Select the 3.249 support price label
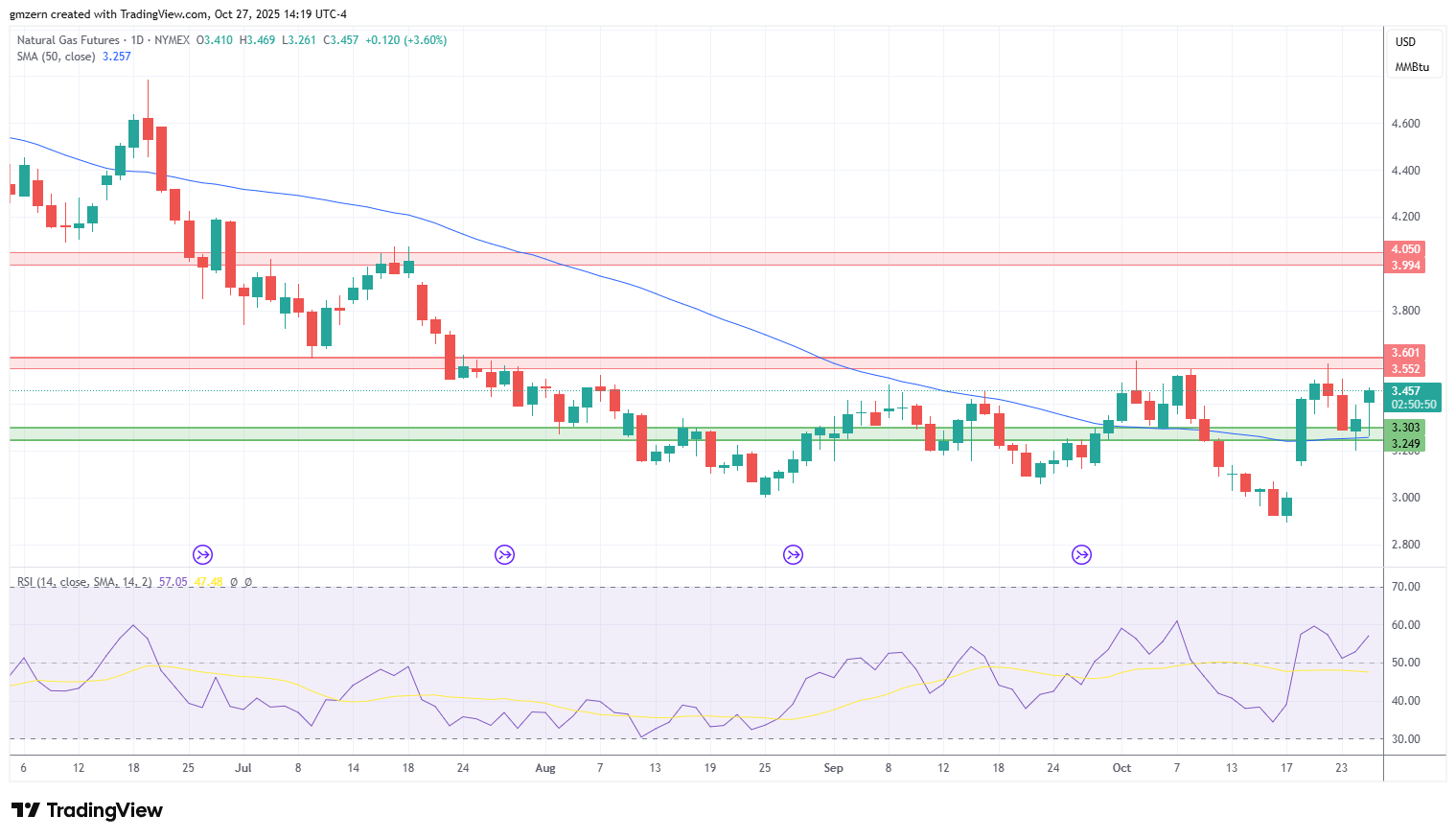 tap(1405, 444)
